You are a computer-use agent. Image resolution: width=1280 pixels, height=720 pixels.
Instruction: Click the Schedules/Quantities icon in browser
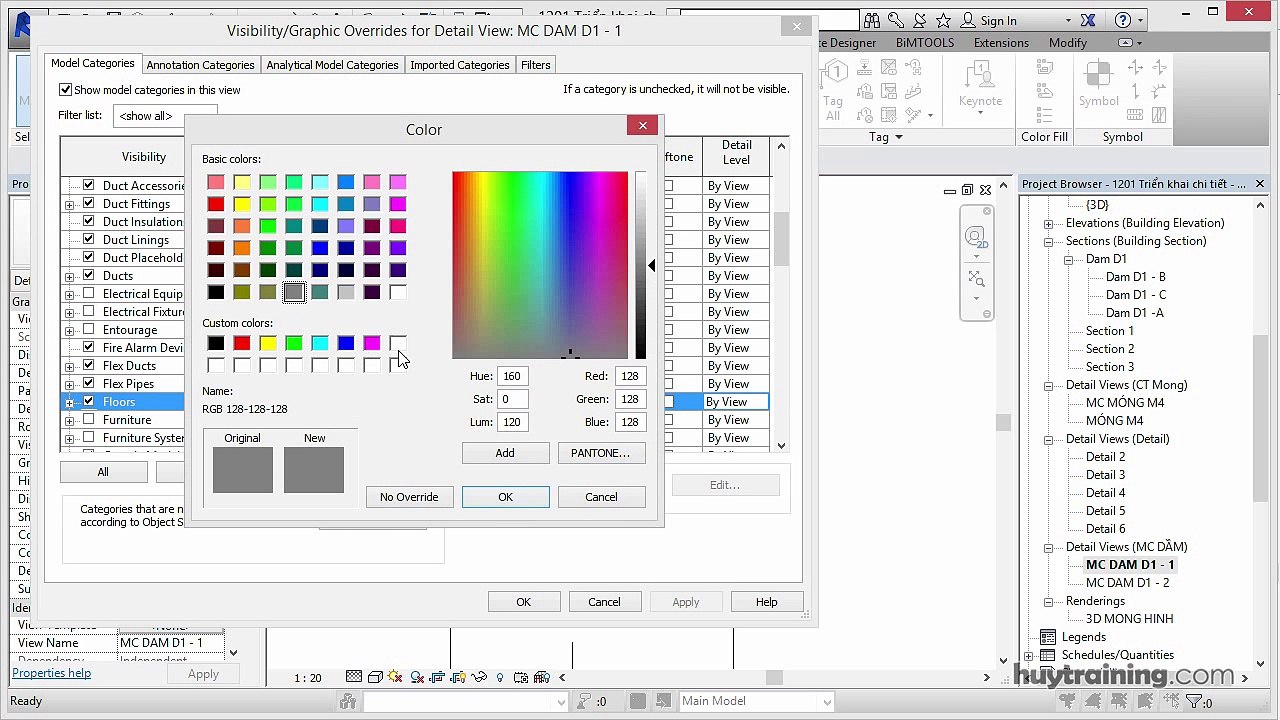(x=1048, y=655)
